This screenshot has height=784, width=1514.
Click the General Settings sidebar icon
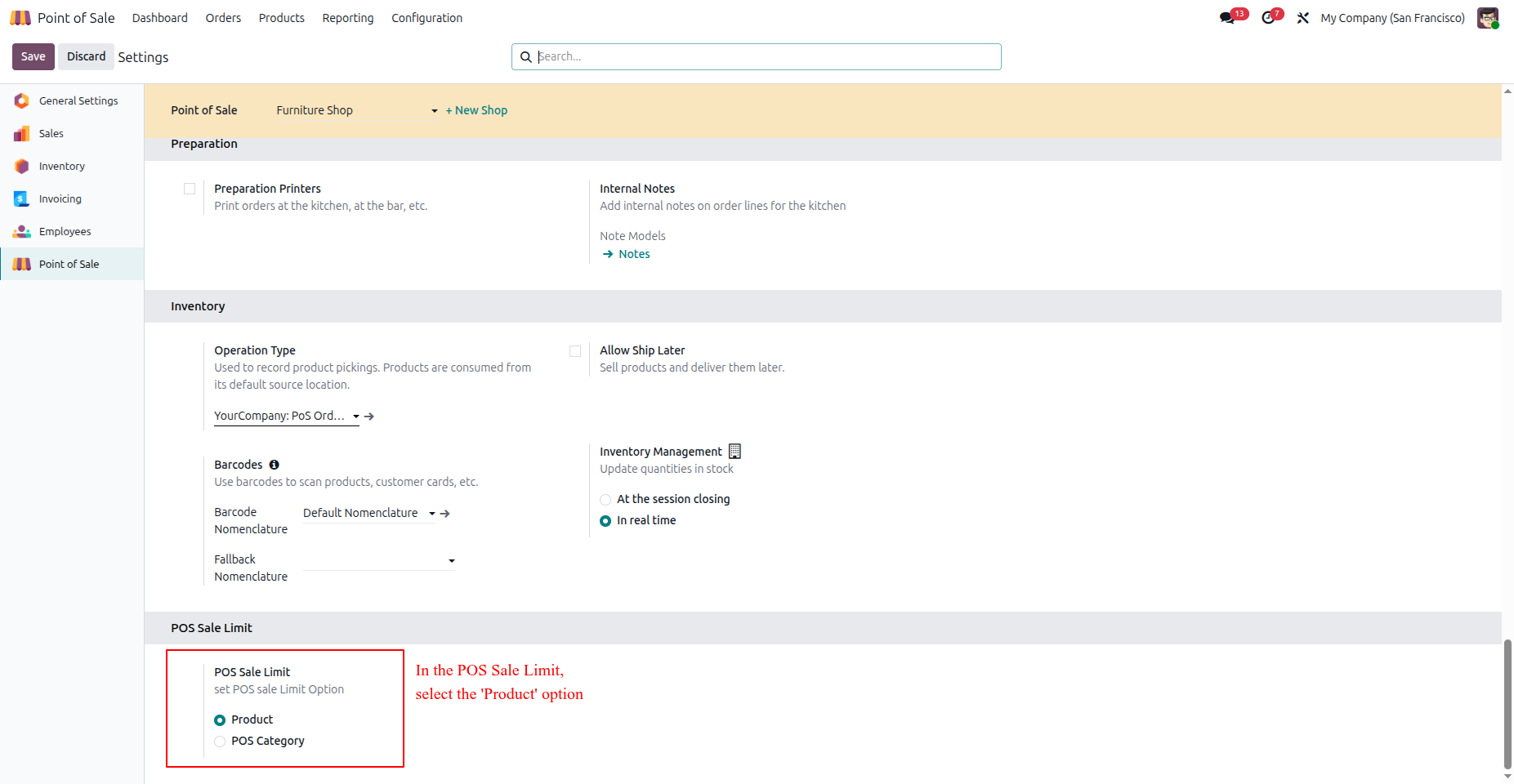(x=22, y=100)
